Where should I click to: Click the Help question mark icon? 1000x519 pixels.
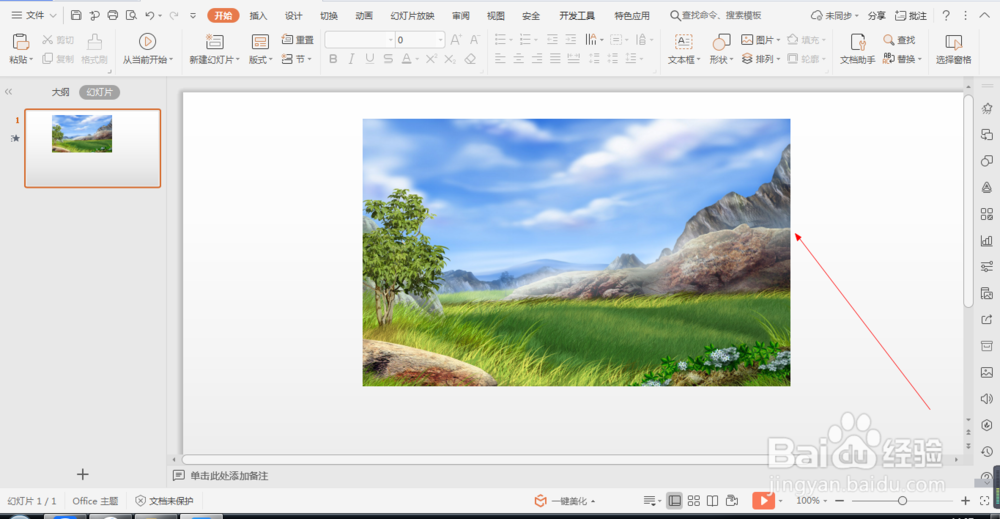pos(946,15)
